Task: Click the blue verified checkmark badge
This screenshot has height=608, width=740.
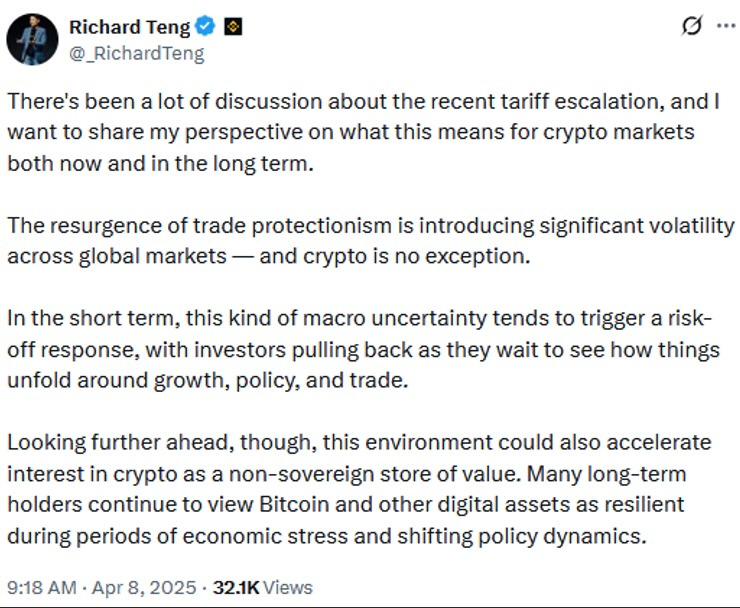Action: [205, 26]
